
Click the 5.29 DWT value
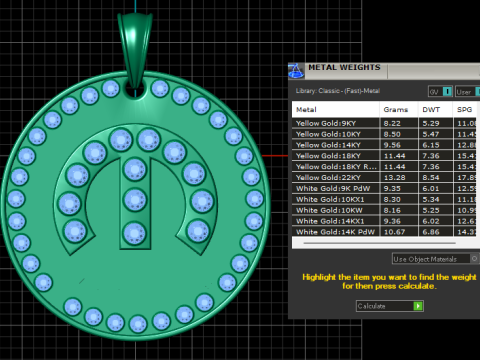coord(431,123)
